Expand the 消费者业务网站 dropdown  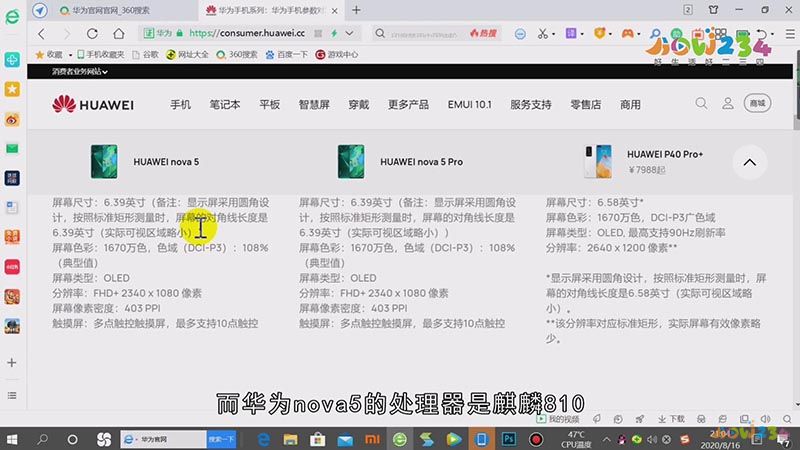tap(80, 71)
